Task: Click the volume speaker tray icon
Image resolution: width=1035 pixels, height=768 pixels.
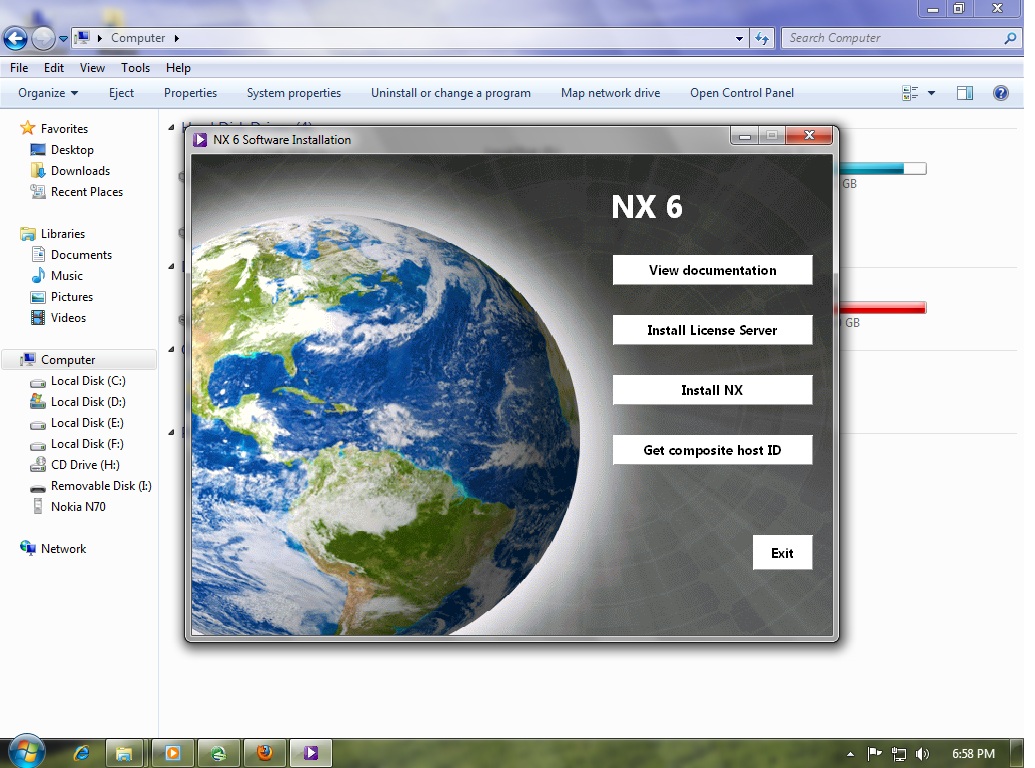Action: [922, 753]
